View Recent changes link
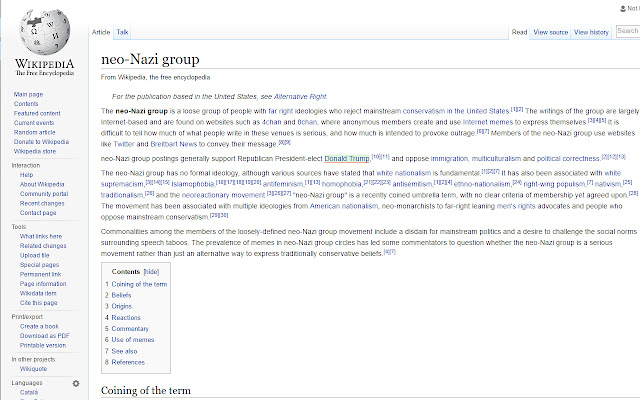Screen dimensions: 640x400 [42, 203]
